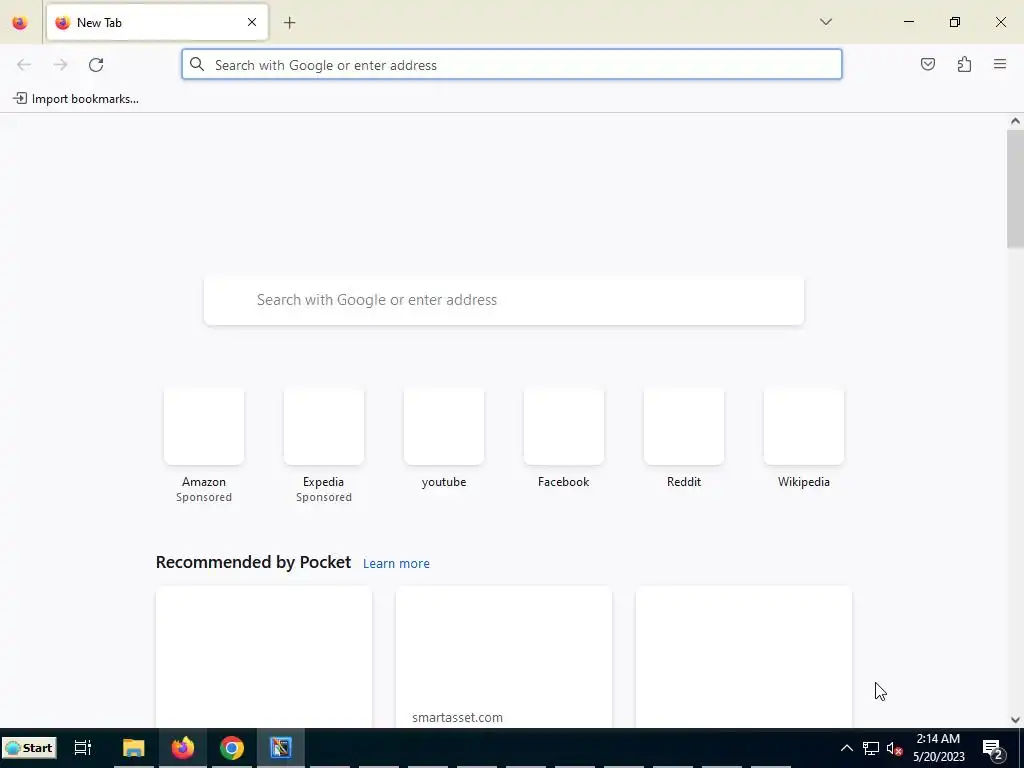
Task: Click the vertical scrollbar thumb
Action: [x=1015, y=189]
